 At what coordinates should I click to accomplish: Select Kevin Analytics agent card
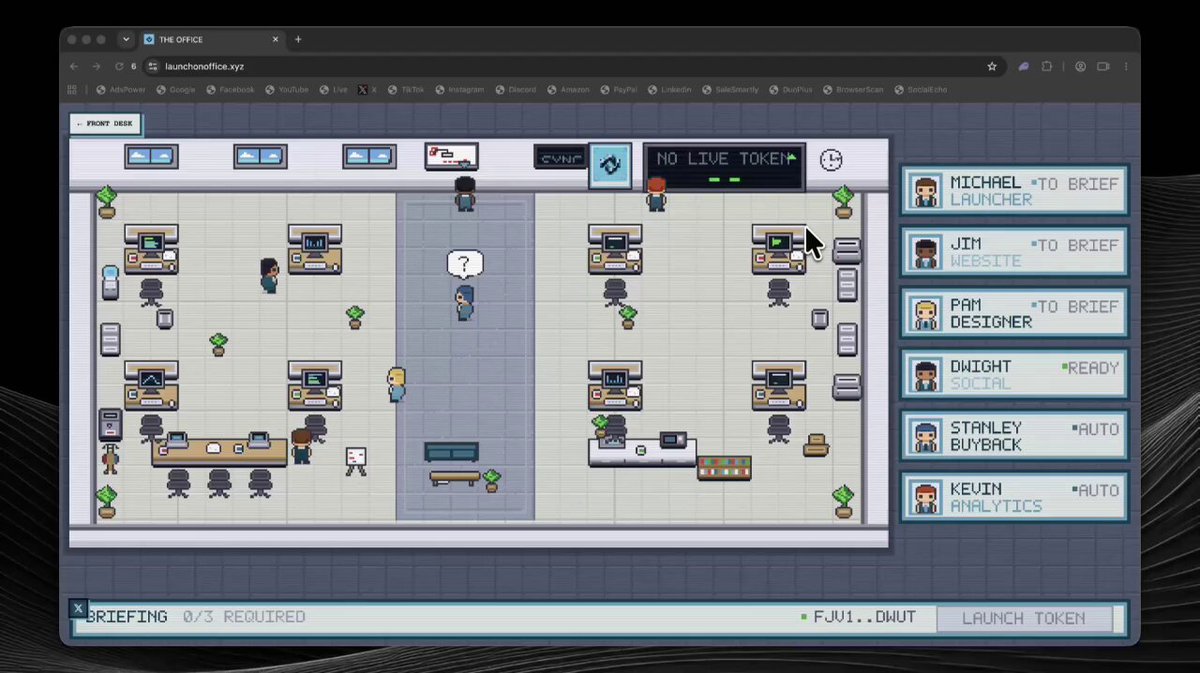pyautogui.click(x=1015, y=497)
